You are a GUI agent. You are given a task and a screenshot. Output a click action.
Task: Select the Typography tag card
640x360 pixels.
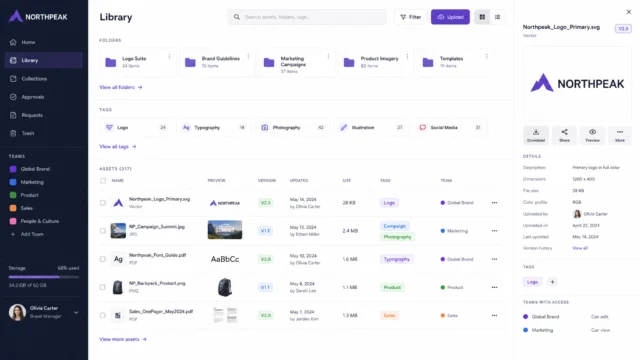coord(215,128)
